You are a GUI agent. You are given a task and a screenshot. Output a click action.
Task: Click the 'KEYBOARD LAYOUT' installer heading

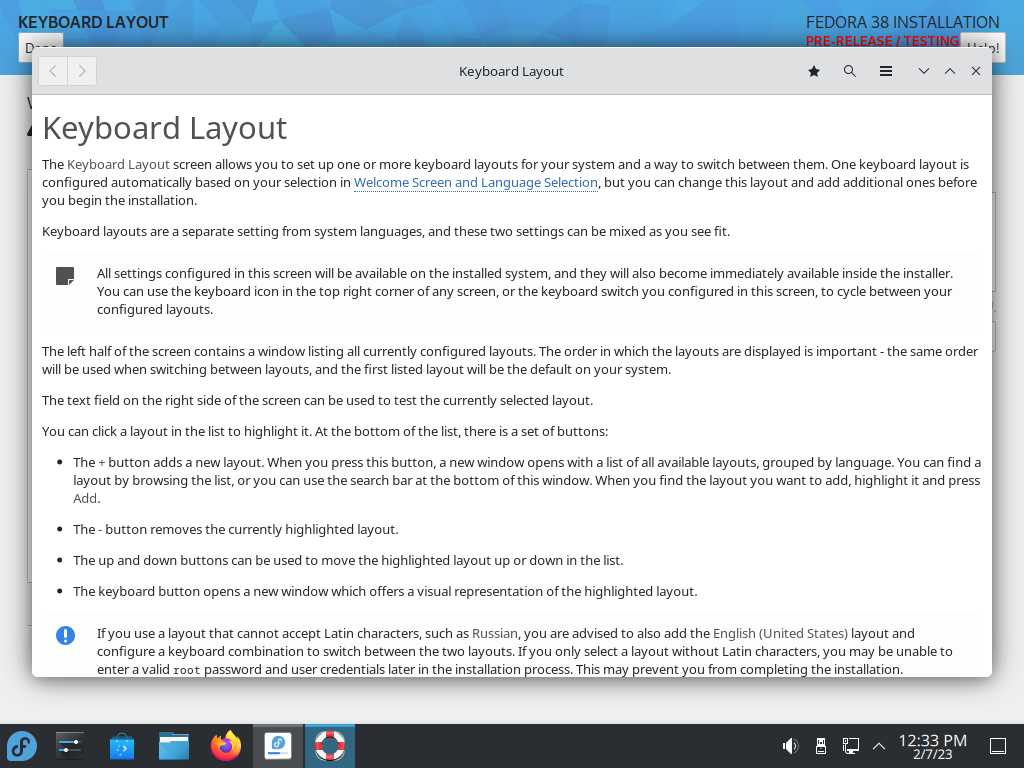pyautogui.click(x=93, y=22)
